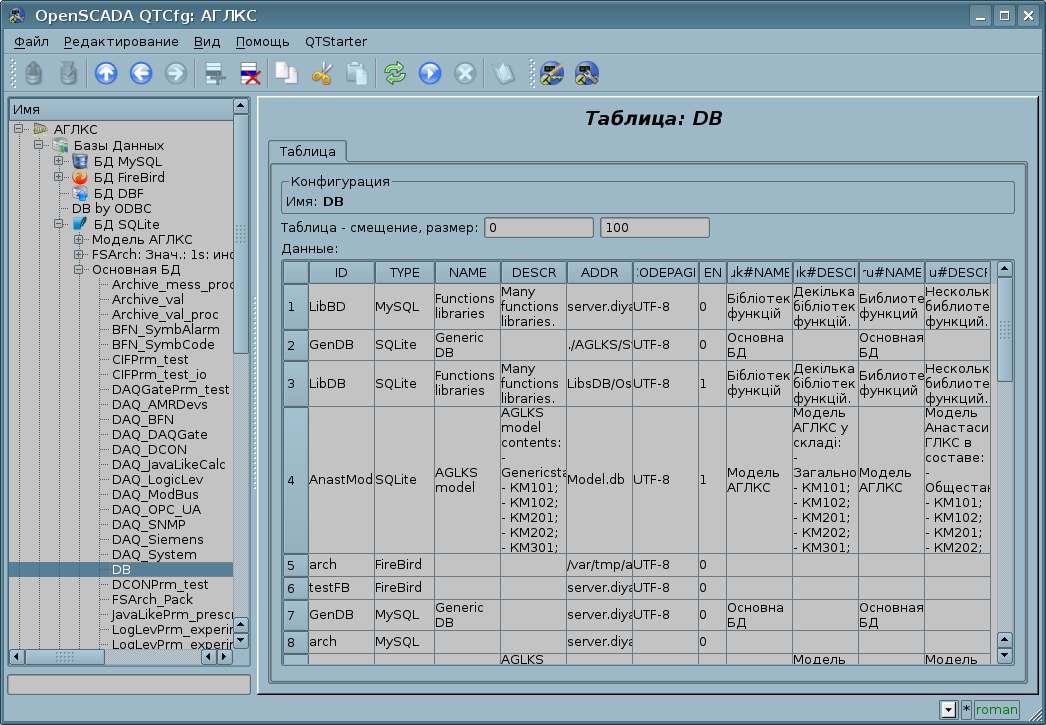The image size is (1046, 725).
Task: Click the asterisk modified indicator in status bar
Action: pos(966,710)
